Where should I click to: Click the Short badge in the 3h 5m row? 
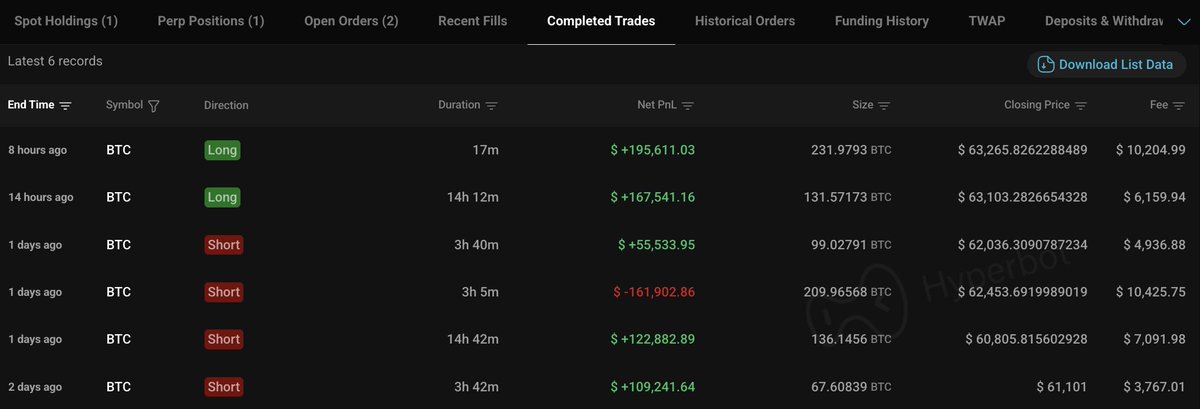pos(224,292)
